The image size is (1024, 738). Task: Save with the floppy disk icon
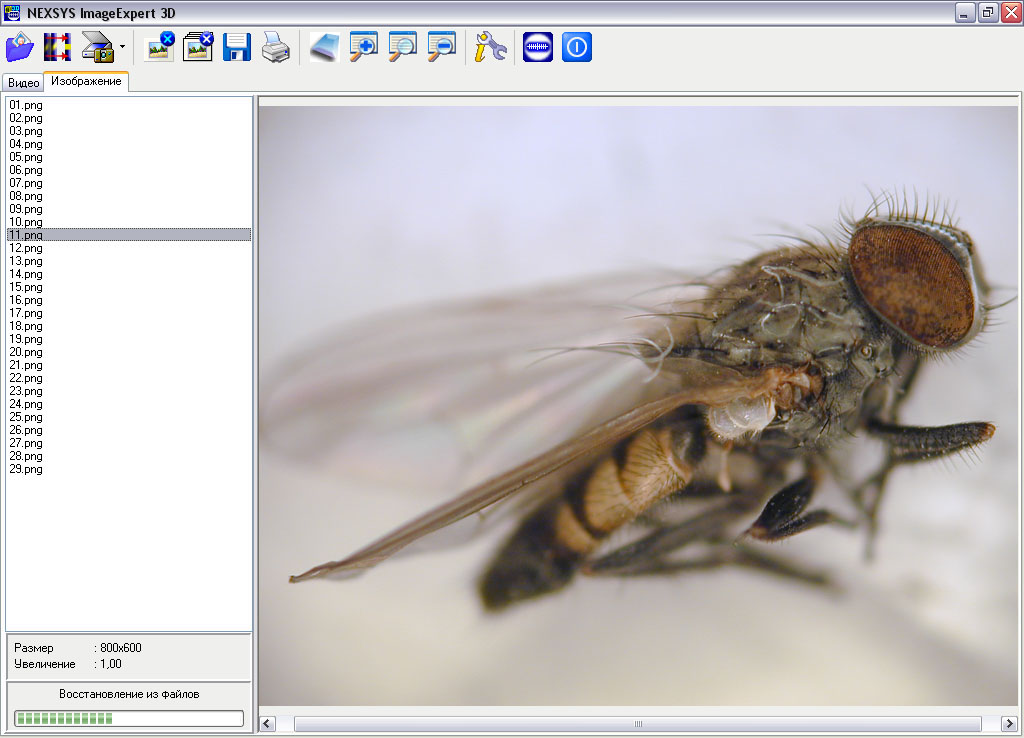click(x=237, y=47)
